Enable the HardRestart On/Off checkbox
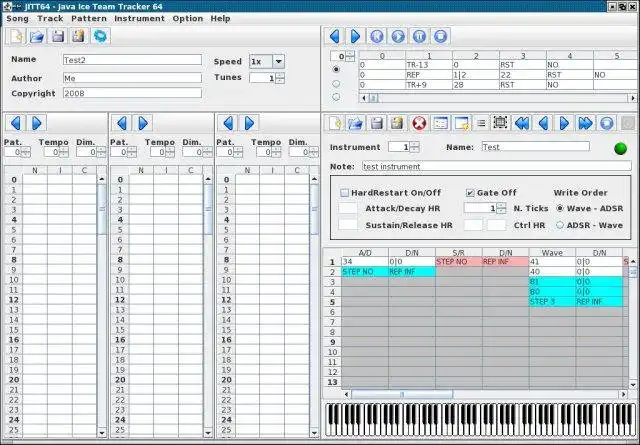The width and height of the screenshot is (640, 445). point(344,193)
